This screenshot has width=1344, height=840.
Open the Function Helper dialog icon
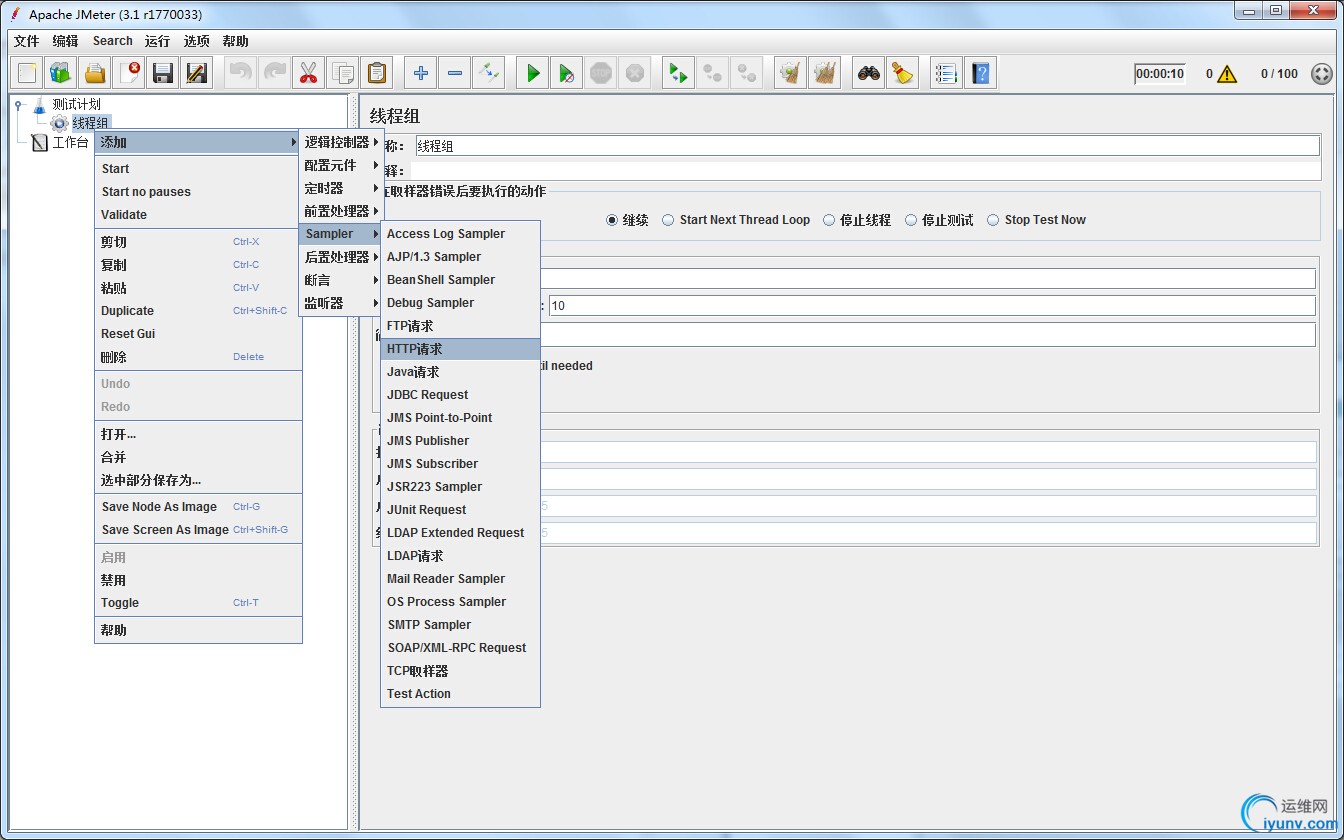tap(947, 73)
